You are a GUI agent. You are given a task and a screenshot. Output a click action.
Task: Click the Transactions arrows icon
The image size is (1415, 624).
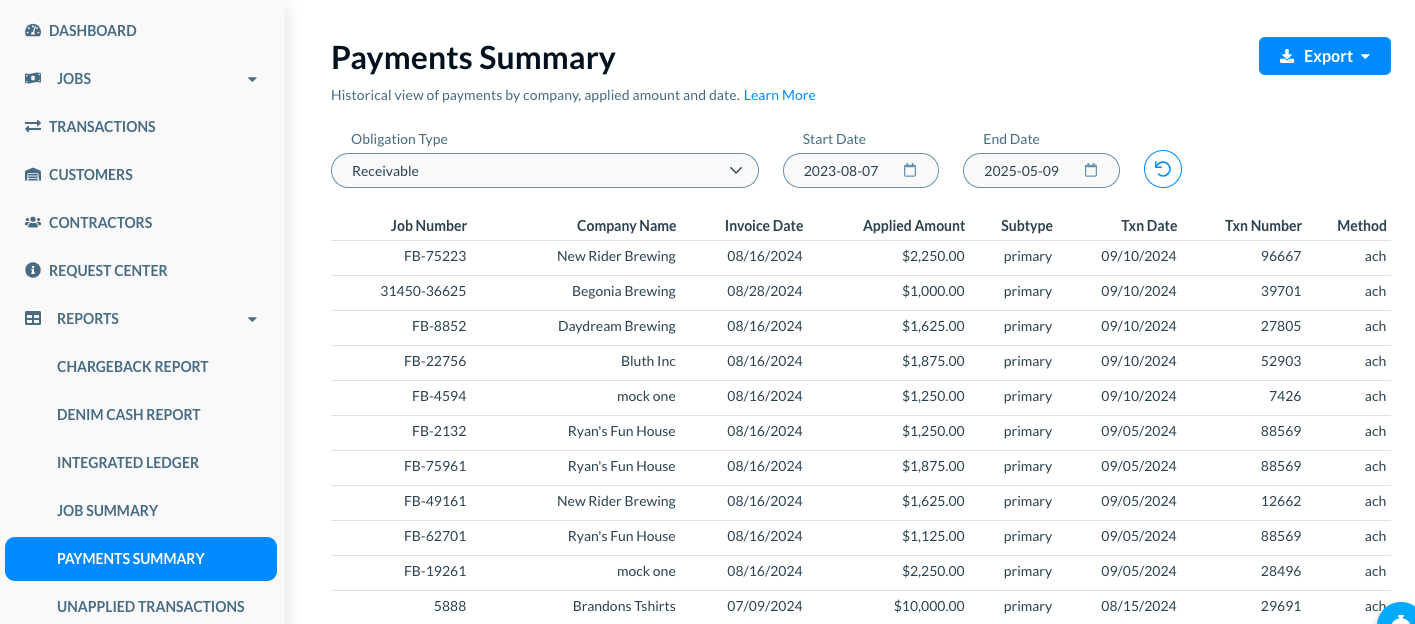tap(33, 127)
